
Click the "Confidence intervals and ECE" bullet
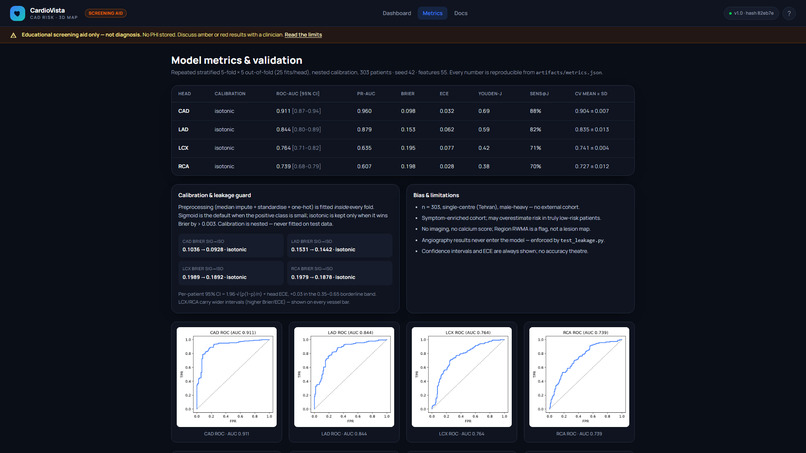[x=504, y=251]
